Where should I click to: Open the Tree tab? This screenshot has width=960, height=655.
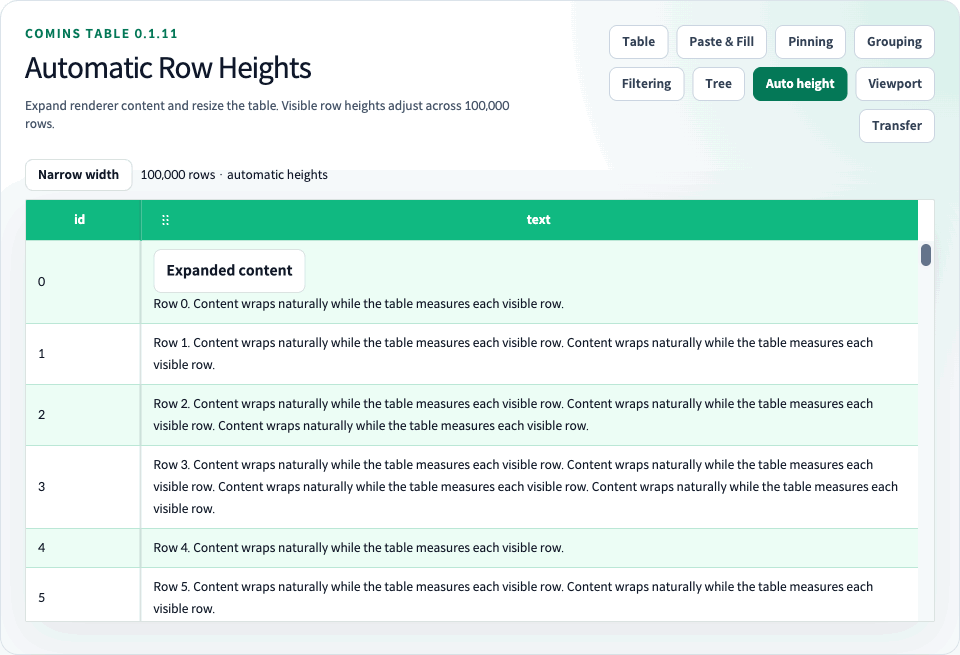(718, 84)
